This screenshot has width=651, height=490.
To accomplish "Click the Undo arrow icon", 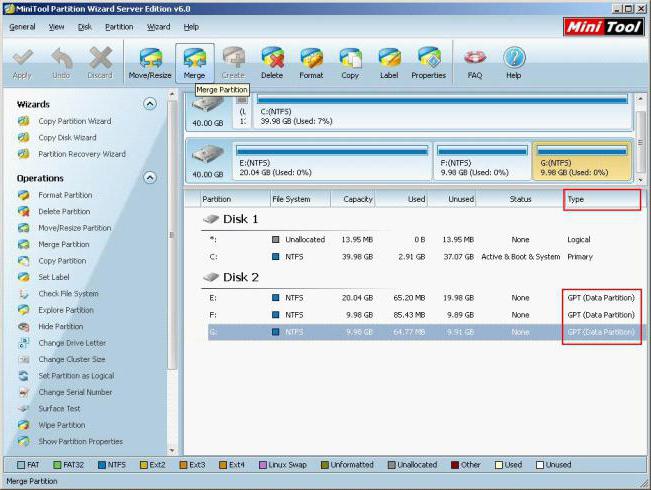I will point(61,58).
